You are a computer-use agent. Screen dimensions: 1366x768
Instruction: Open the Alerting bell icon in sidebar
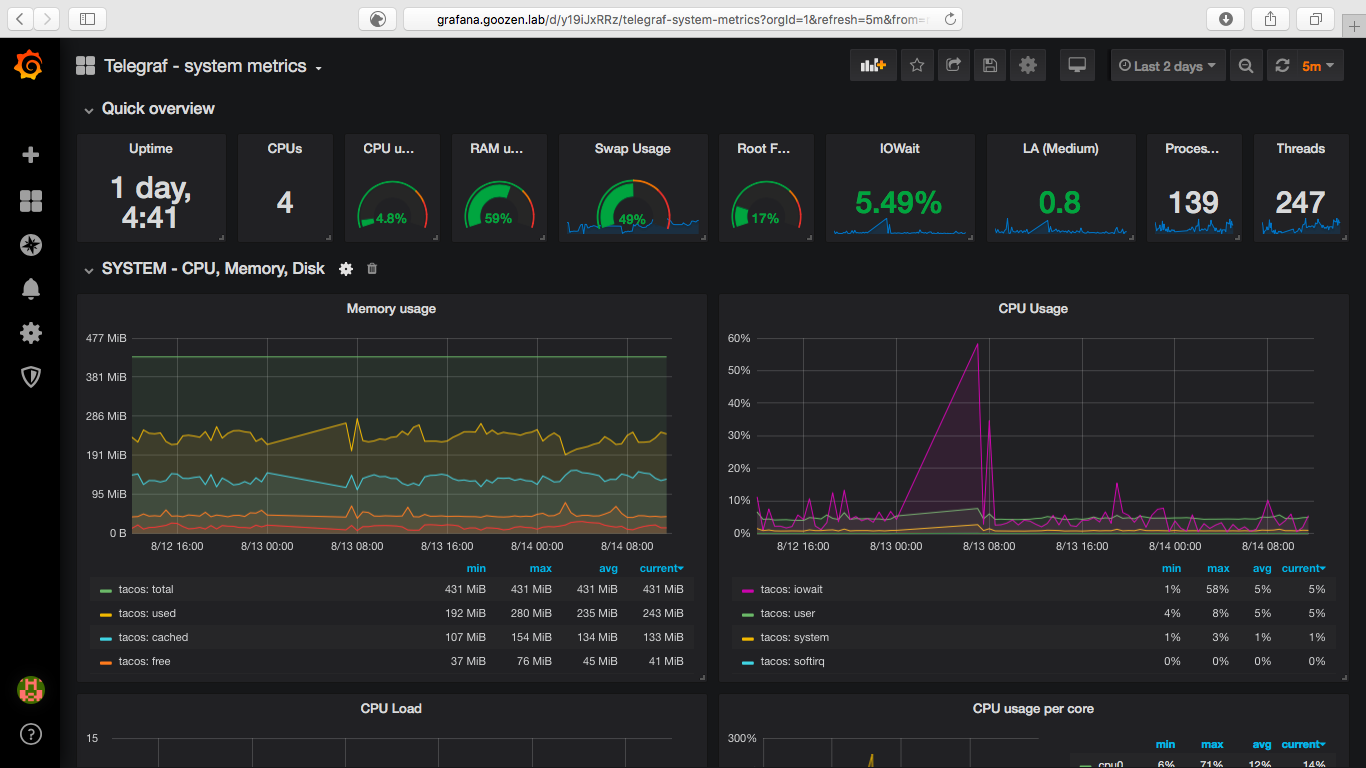point(31,289)
